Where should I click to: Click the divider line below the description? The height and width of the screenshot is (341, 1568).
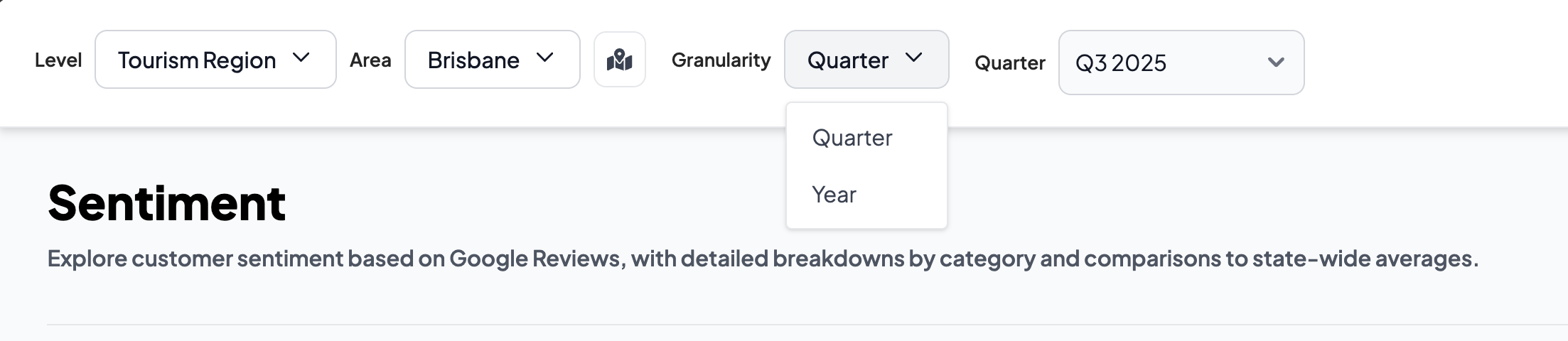782,325
